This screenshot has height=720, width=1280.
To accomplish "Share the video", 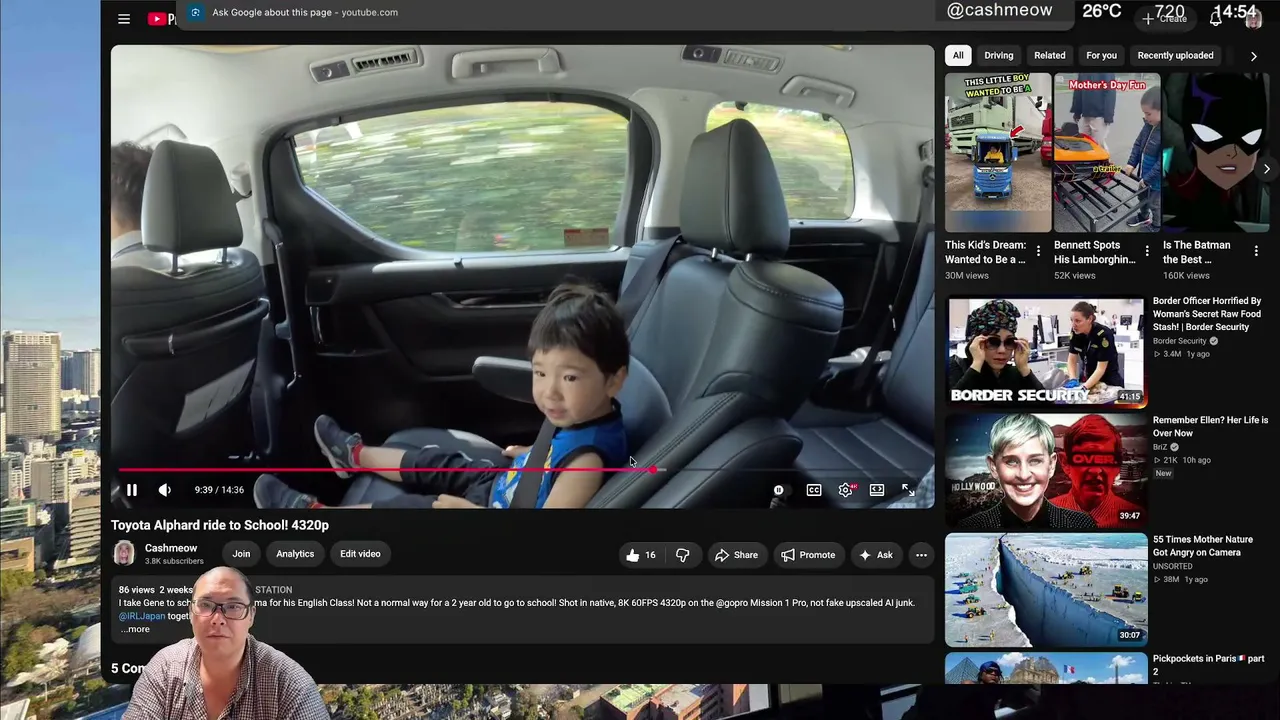I will click(736, 555).
